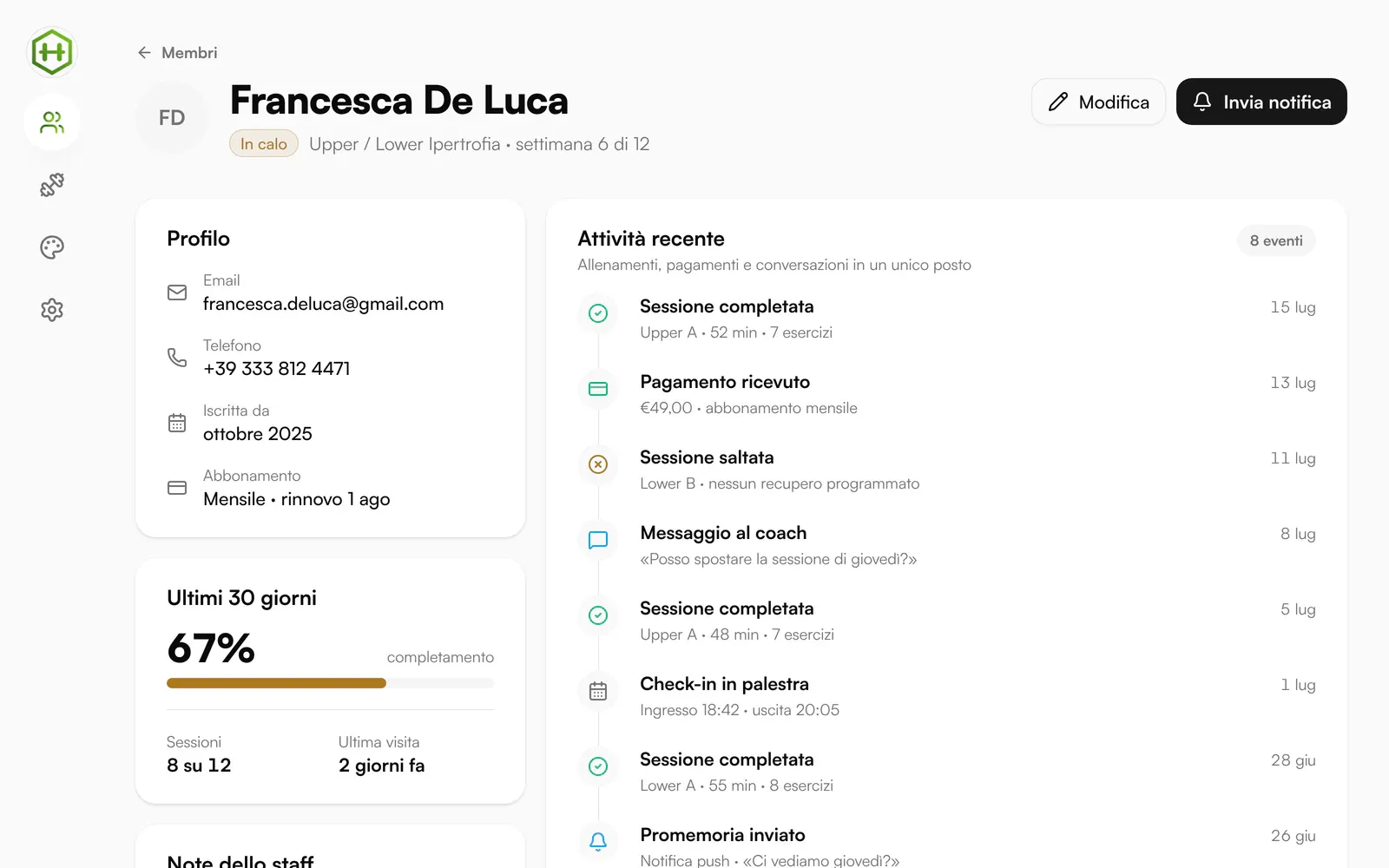Open the palette theme sidebar icon
The width and height of the screenshot is (1389, 868).
click(x=52, y=247)
